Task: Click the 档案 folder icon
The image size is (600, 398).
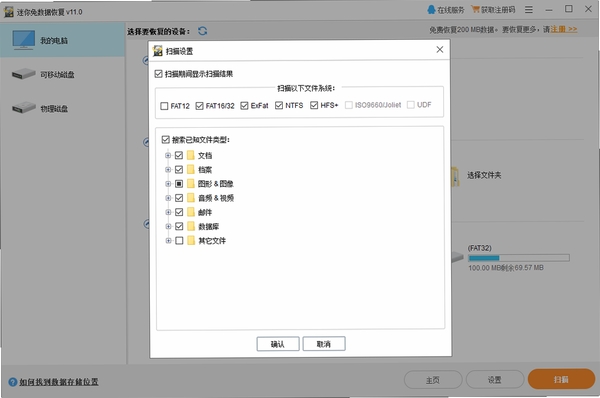Action: pyautogui.click(x=191, y=169)
